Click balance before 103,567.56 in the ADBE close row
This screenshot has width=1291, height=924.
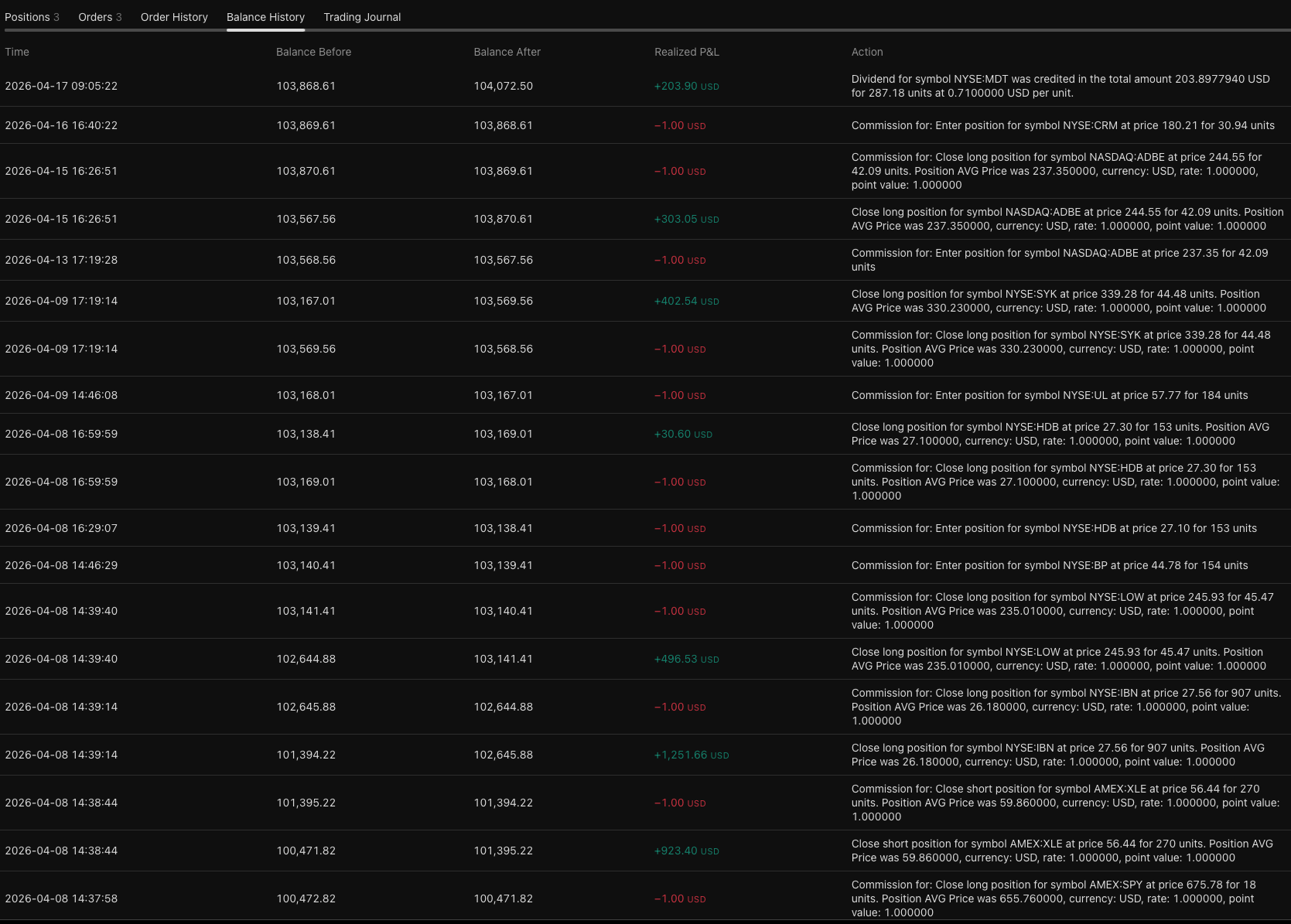tap(306, 219)
